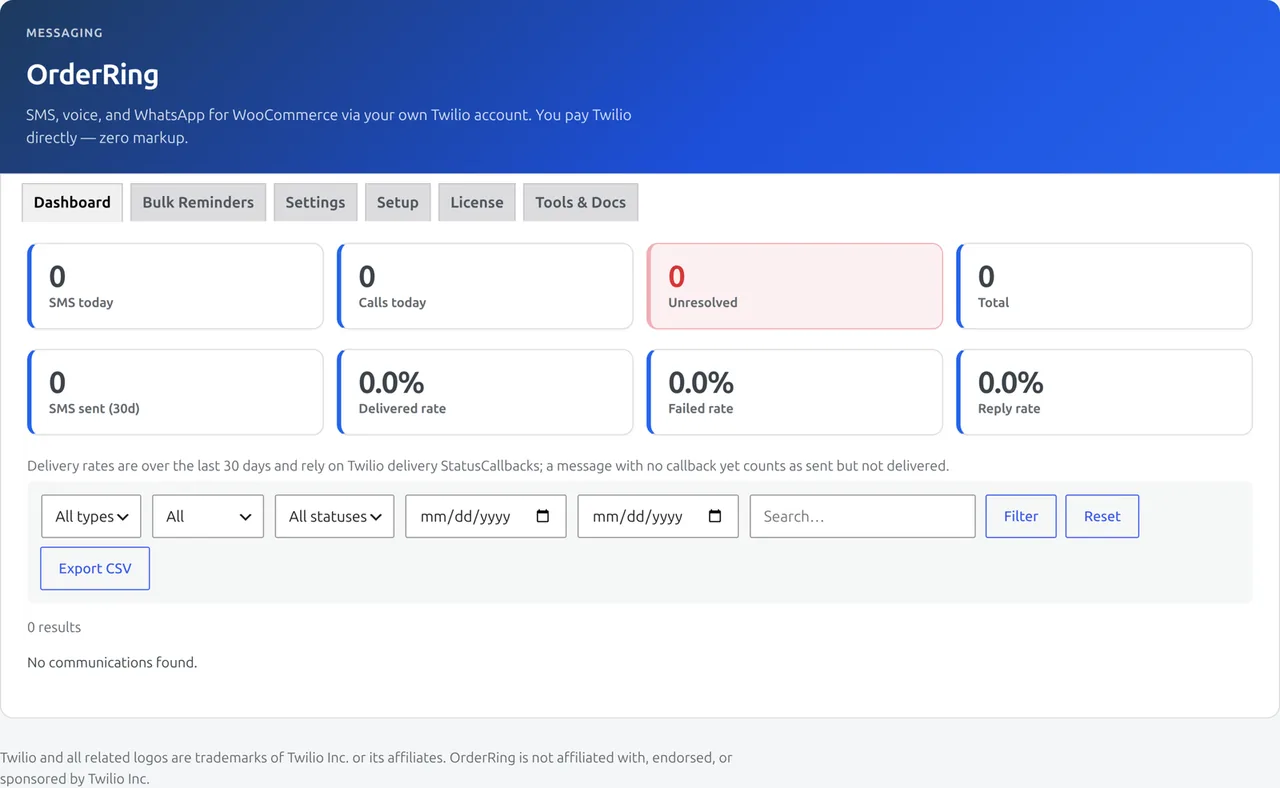Click the "No communications found." message
Screen dimensions: 1280x788
112,662
